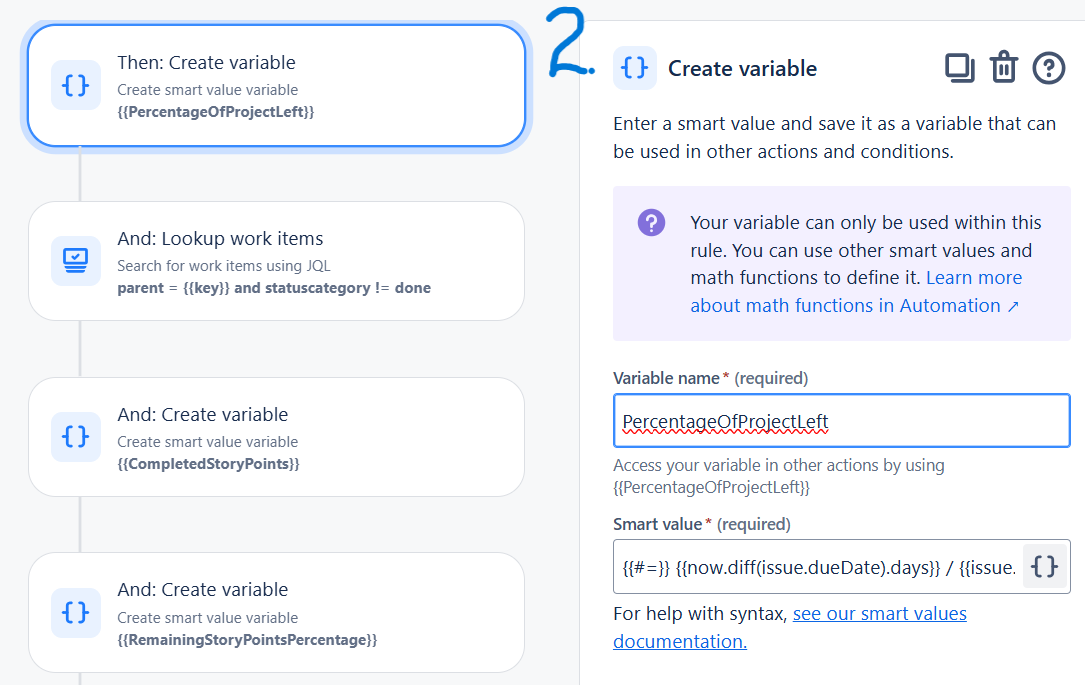Select the Variable name input field
Viewport: 1085px width, 685px height.
coord(841,420)
